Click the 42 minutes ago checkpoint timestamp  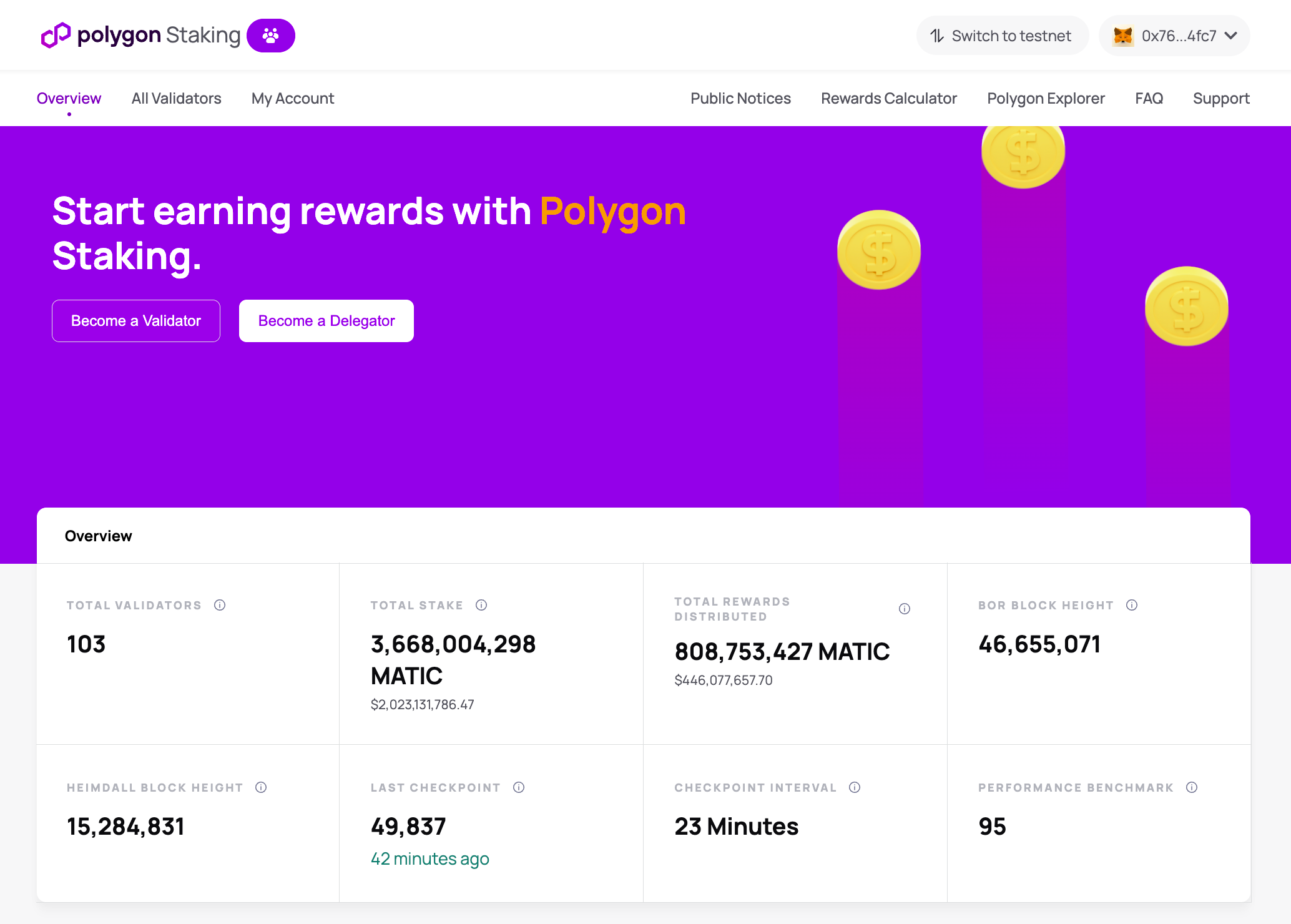430,858
